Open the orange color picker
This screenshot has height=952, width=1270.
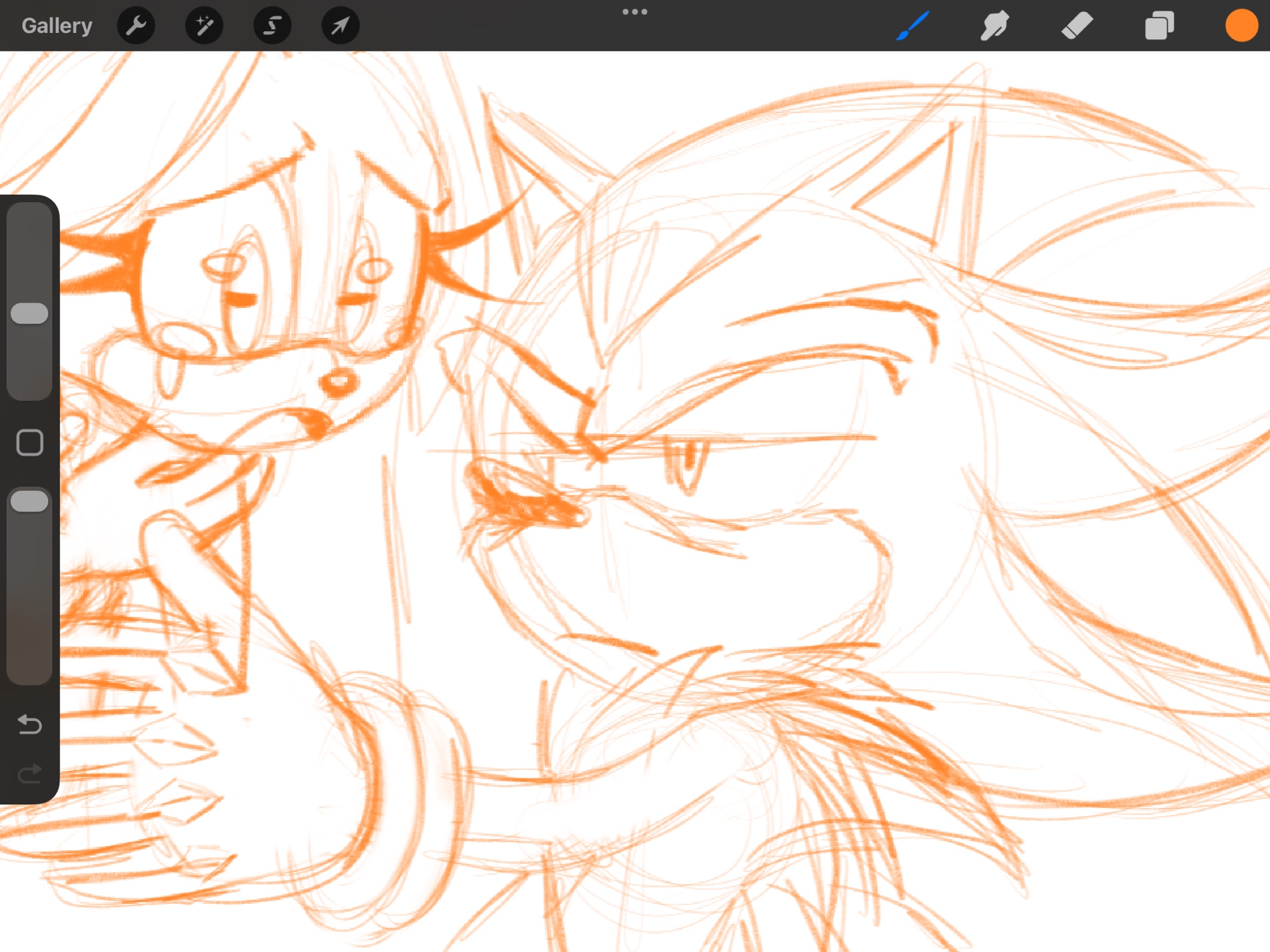1241,26
